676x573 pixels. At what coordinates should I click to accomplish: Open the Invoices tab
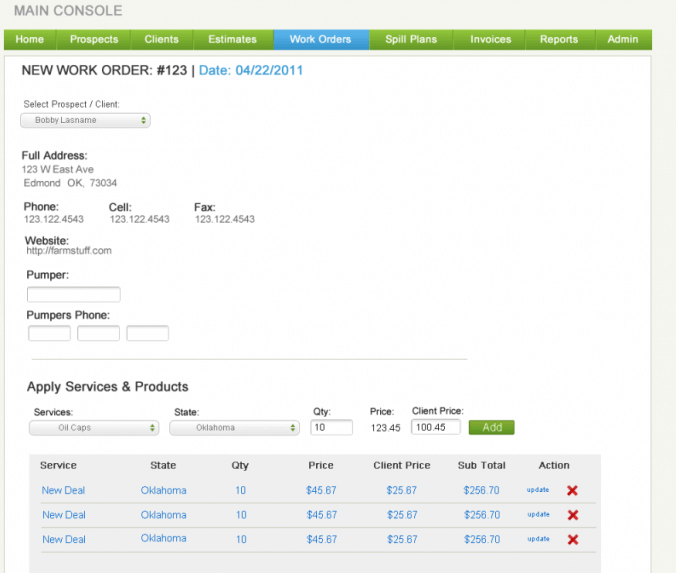tap(491, 39)
